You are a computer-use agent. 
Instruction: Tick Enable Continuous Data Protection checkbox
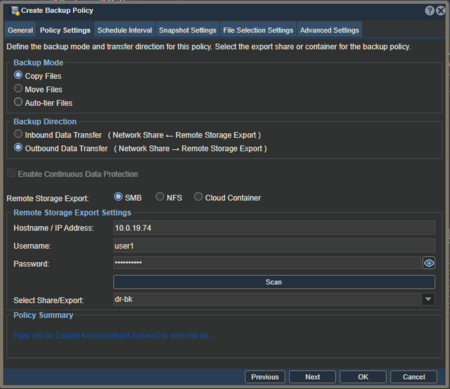(x=11, y=173)
